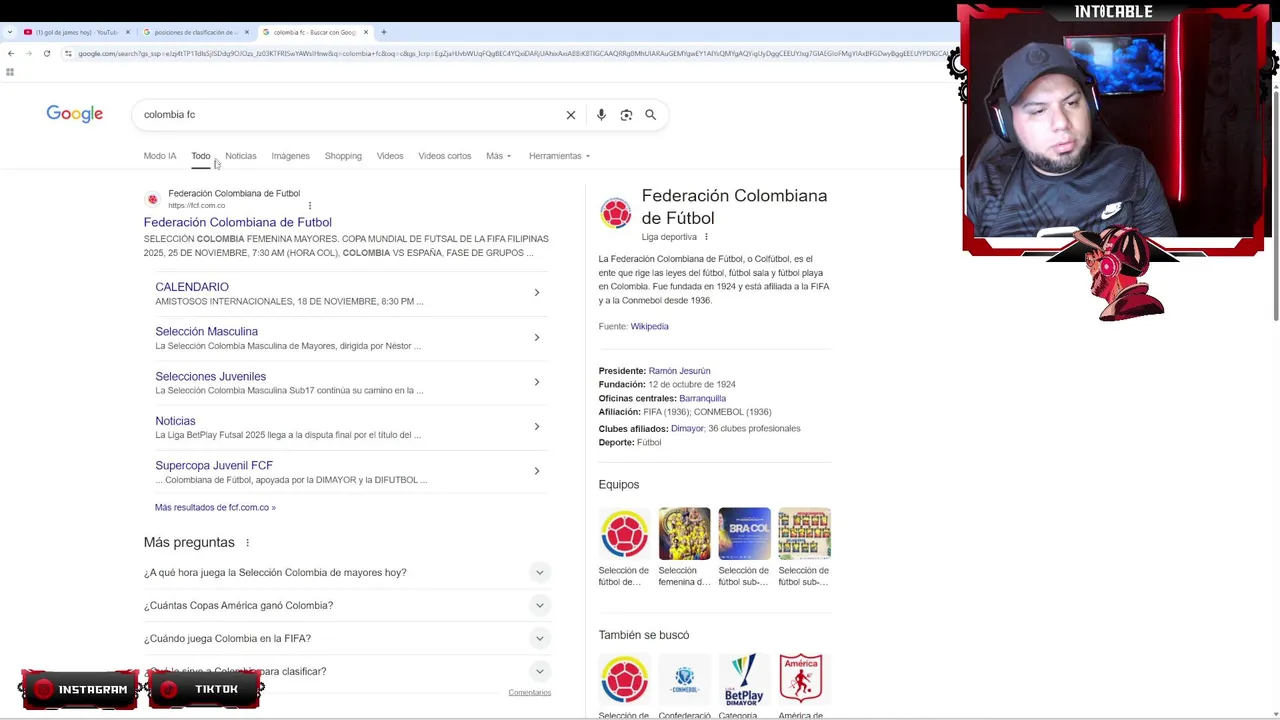Go forward in browser history
1280x720 pixels.
coord(29,53)
